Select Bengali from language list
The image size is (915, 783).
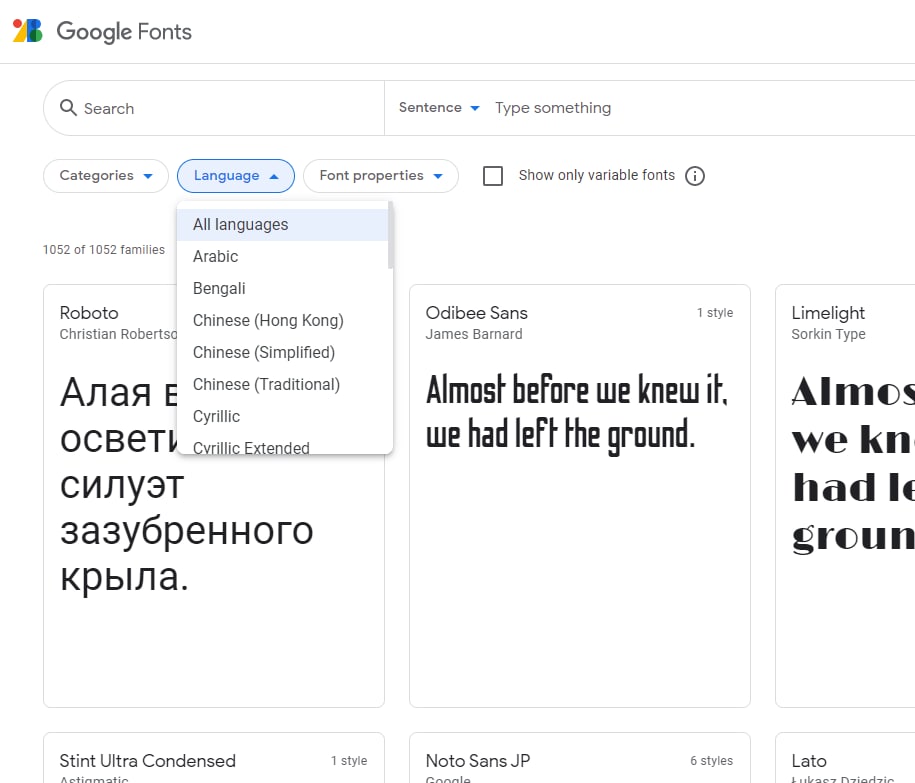[x=282, y=289]
